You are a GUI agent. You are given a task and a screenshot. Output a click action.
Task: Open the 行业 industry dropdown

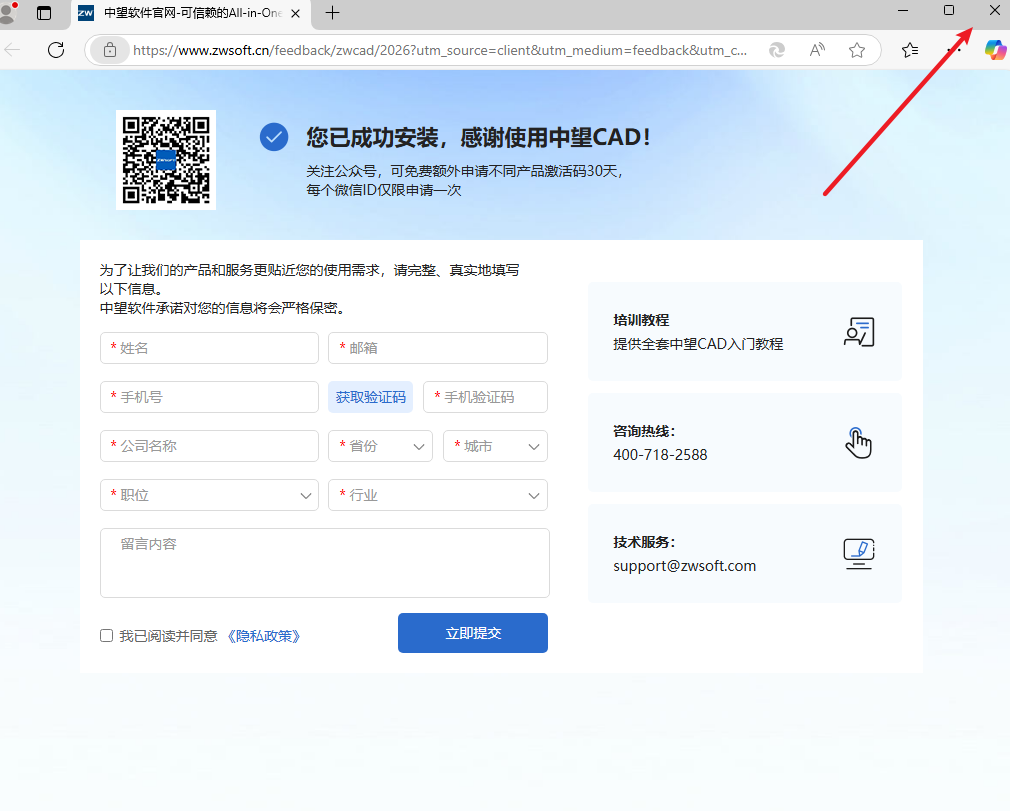click(x=437, y=495)
